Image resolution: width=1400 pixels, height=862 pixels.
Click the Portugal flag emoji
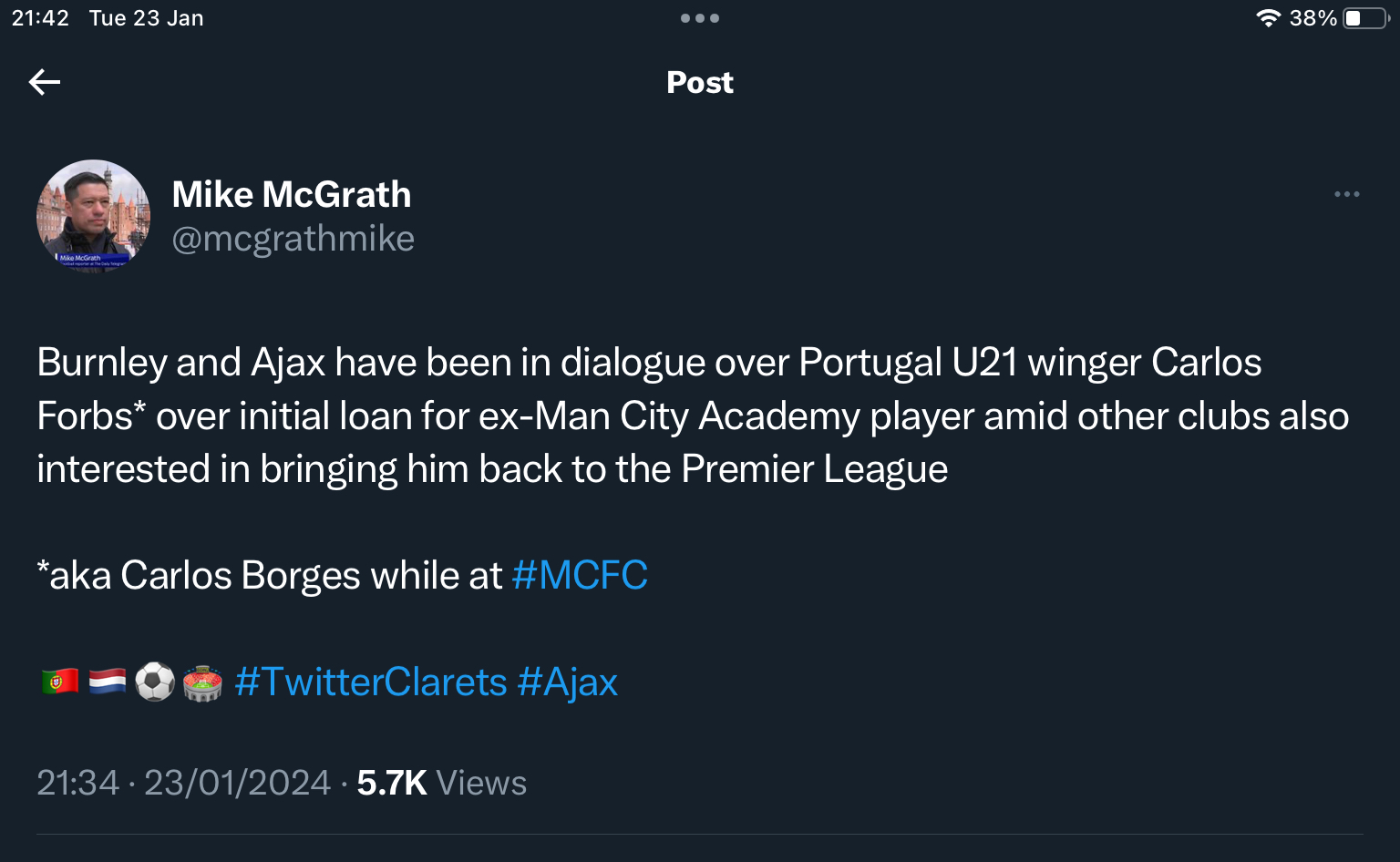click(x=60, y=682)
